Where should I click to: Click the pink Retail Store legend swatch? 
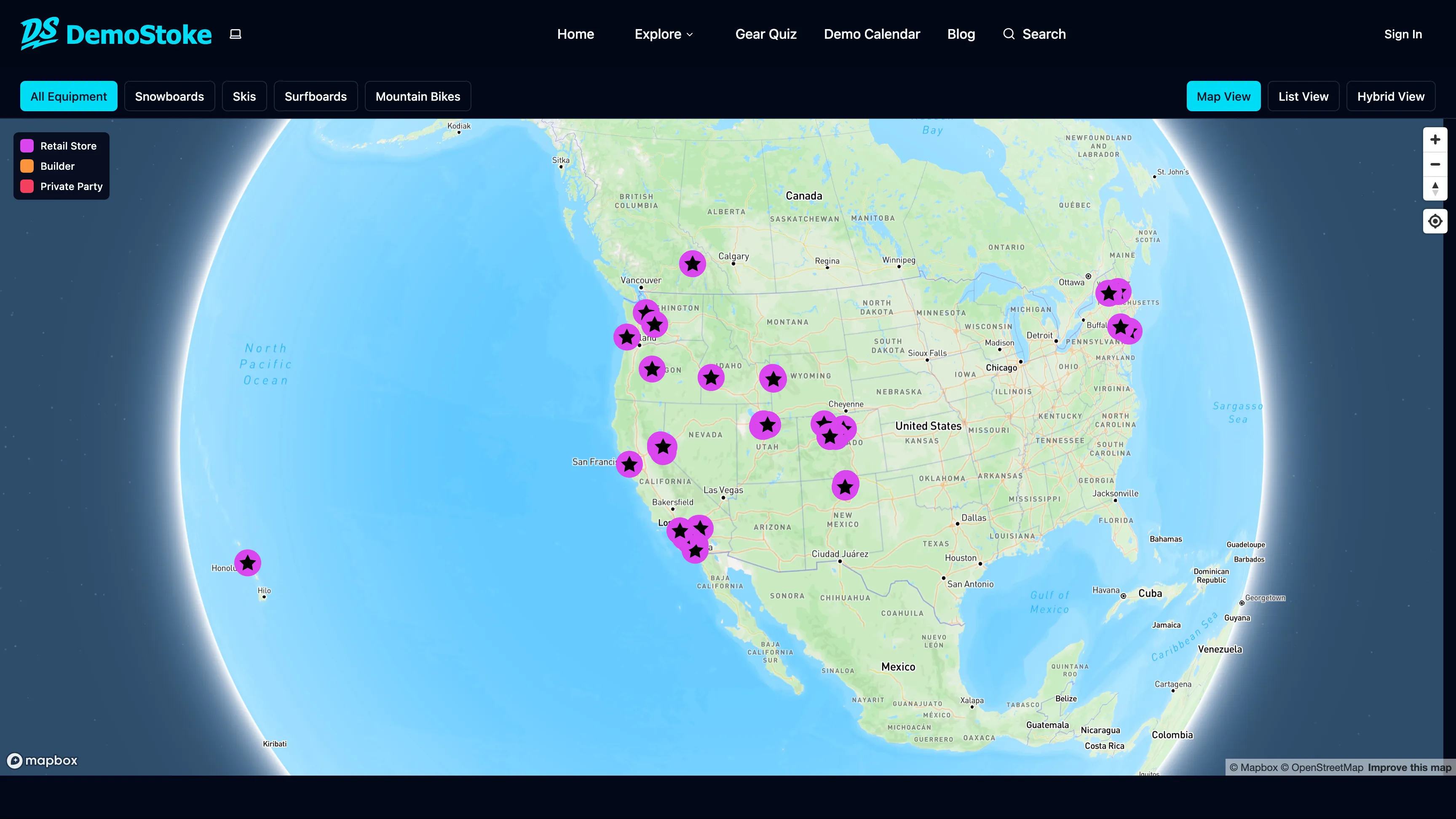(27, 146)
